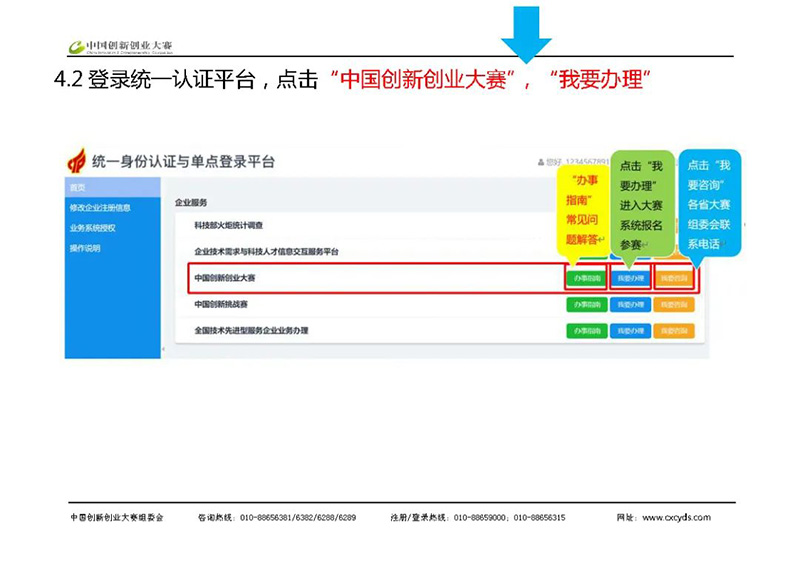Click 中国创新创业大赛组委会 in the footer
Screen dimensions: 800x566
point(117,518)
